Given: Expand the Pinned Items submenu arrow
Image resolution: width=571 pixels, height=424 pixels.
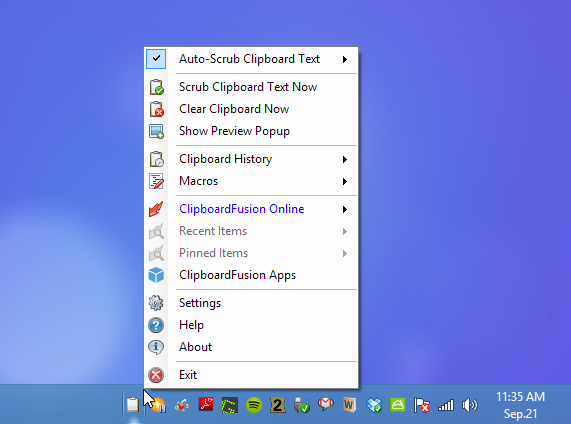Looking at the screenshot, I should point(344,253).
